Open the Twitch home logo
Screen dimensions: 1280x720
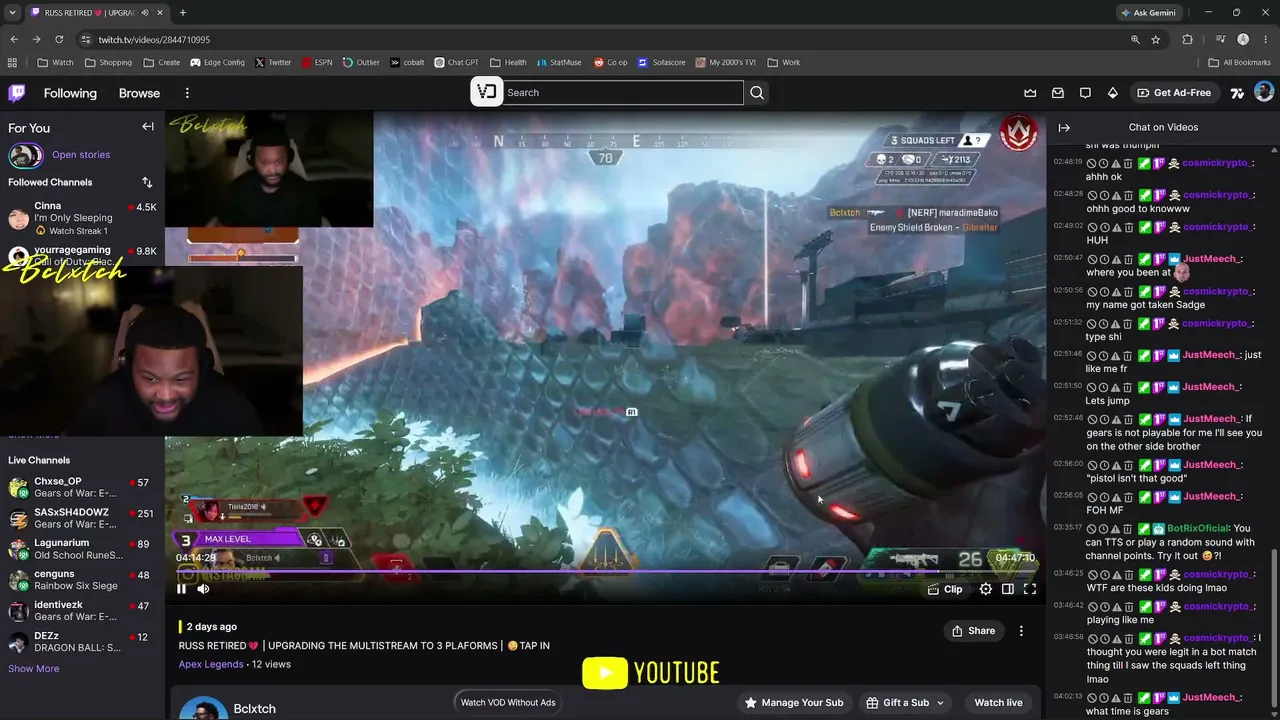(x=17, y=93)
